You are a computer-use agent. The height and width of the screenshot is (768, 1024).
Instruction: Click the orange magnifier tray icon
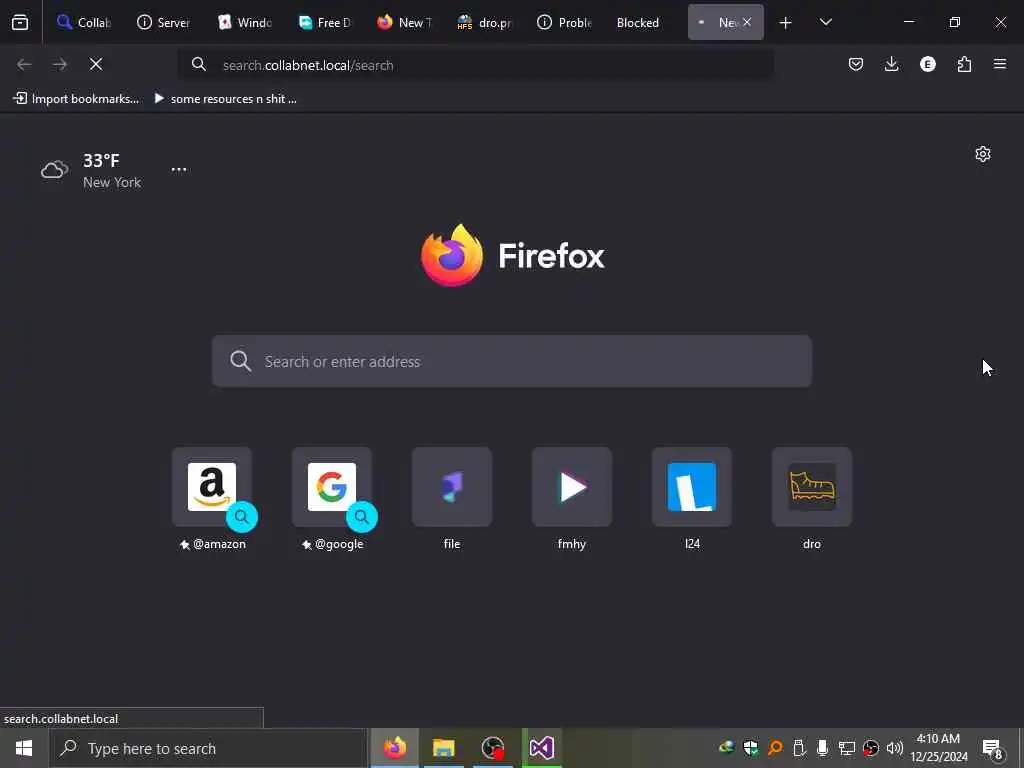click(x=775, y=748)
